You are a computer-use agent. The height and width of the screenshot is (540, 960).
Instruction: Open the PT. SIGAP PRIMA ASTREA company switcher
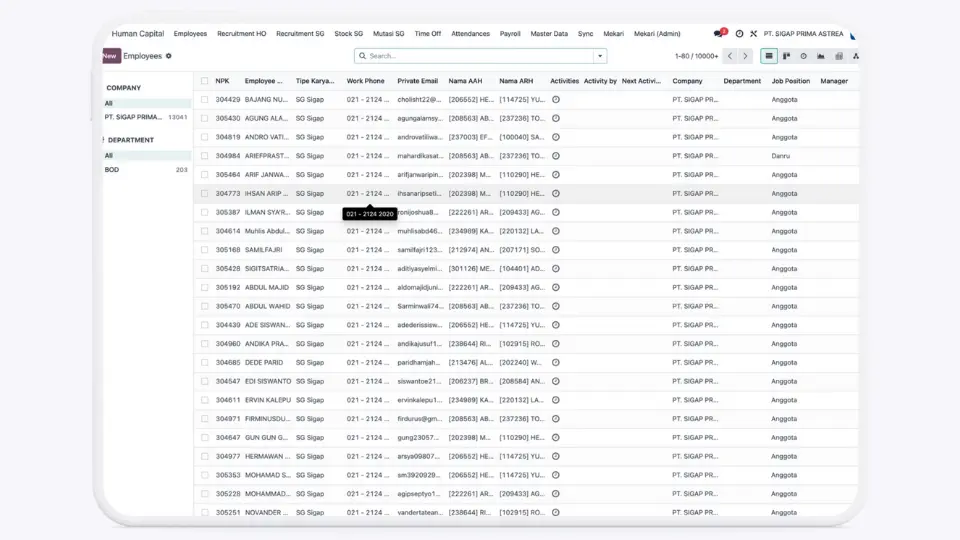tap(803, 33)
